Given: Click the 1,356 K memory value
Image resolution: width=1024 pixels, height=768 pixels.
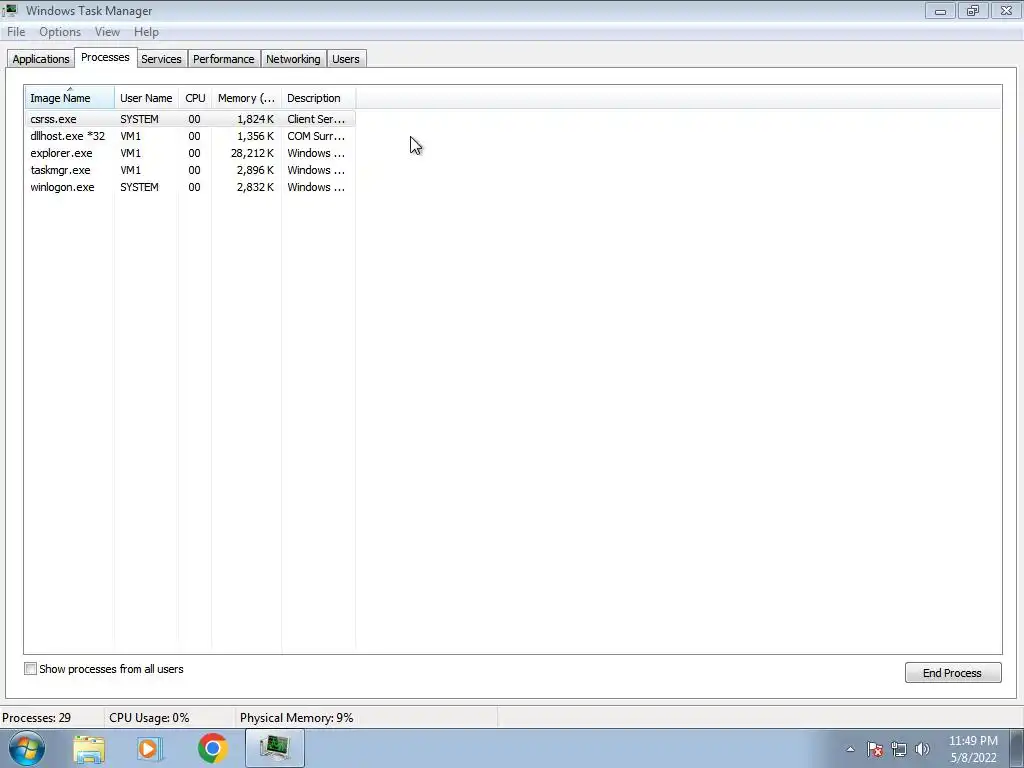Looking at the screenshot, I should 255,136.
